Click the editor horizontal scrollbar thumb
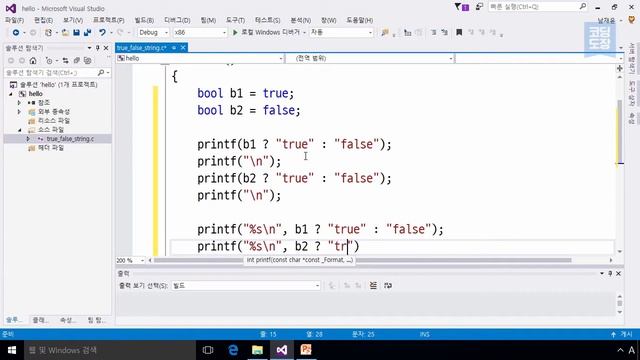 [x=363, y=260]
